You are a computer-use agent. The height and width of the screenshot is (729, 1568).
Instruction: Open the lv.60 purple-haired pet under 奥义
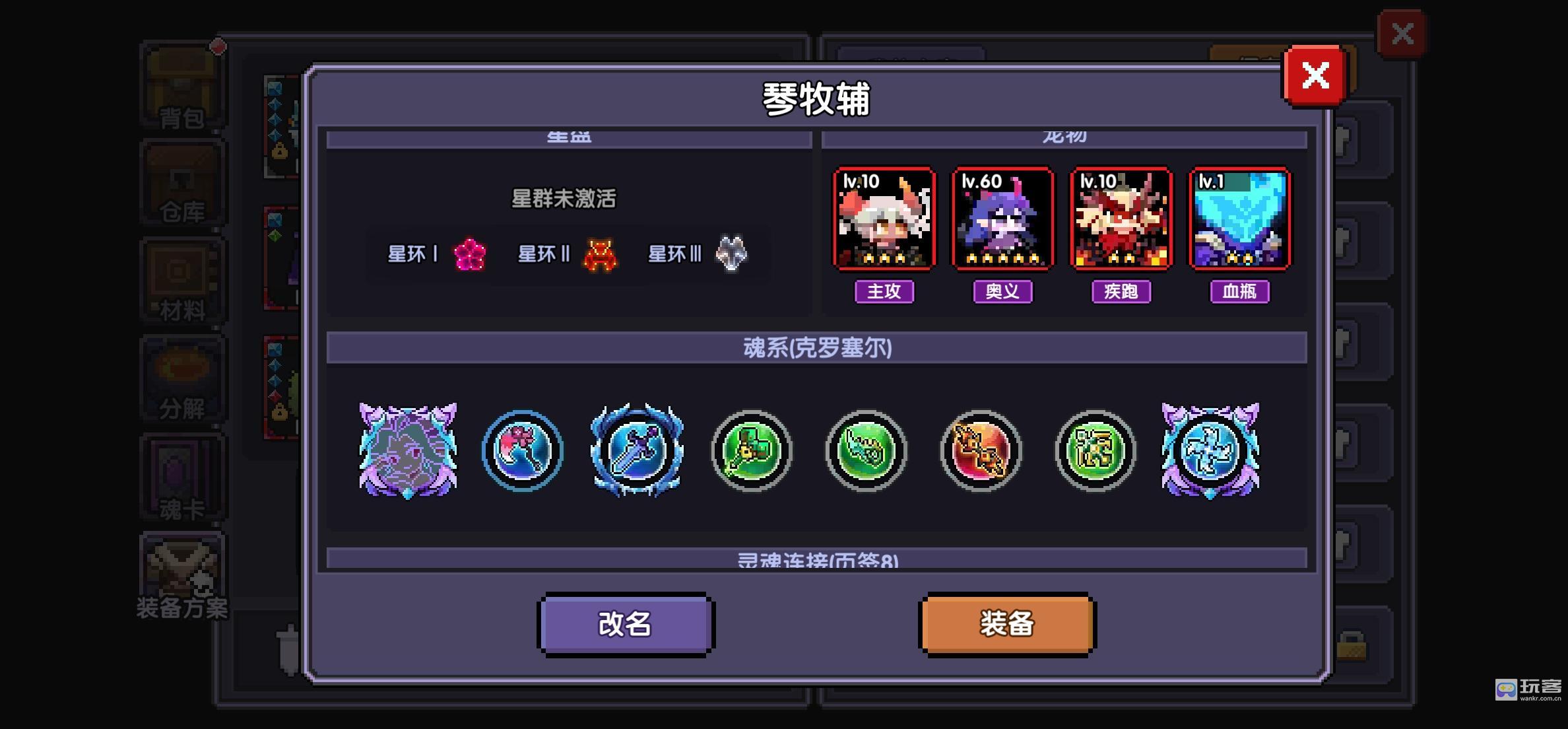point(1002,219)
